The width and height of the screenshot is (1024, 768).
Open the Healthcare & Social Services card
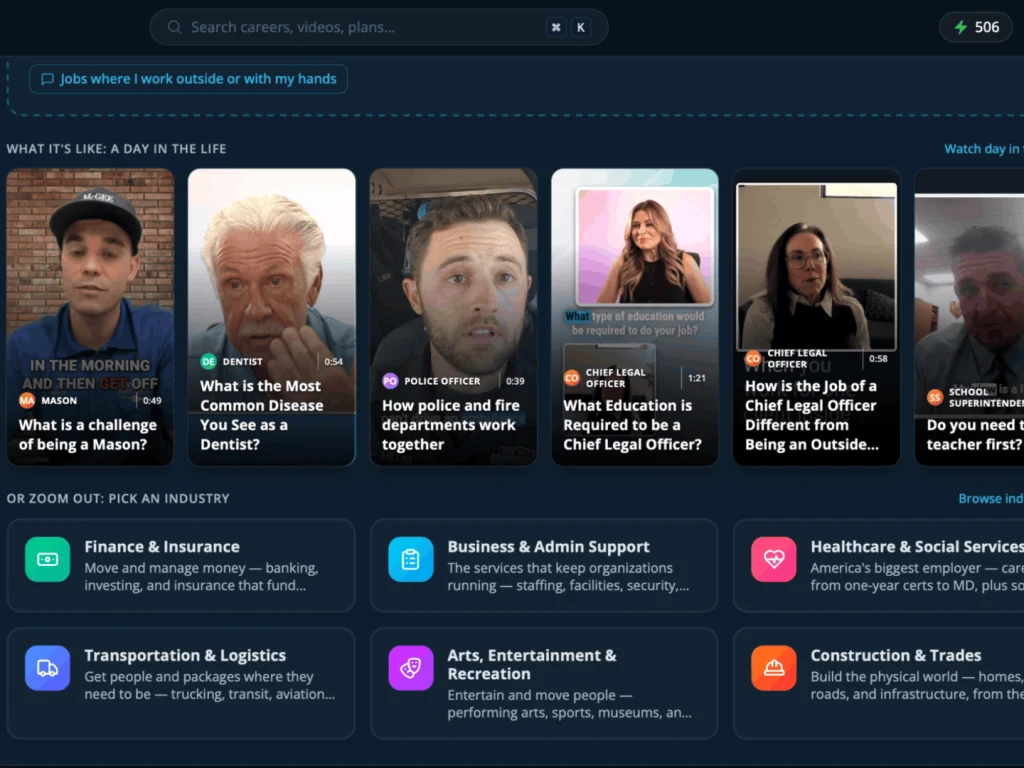[878, 566]
